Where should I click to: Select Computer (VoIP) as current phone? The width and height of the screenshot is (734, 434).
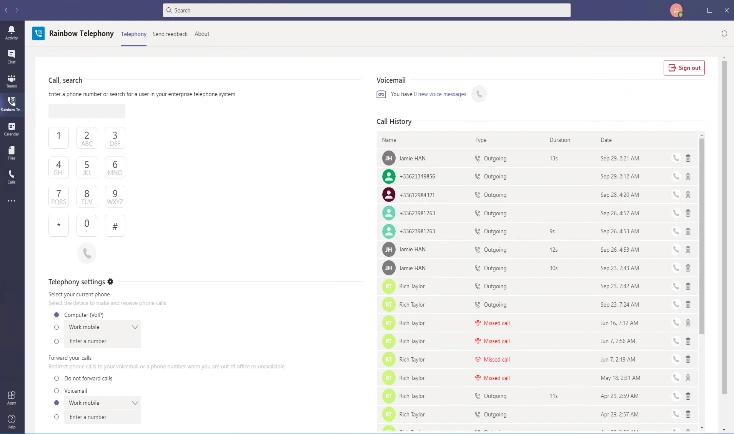coord(57,315)
